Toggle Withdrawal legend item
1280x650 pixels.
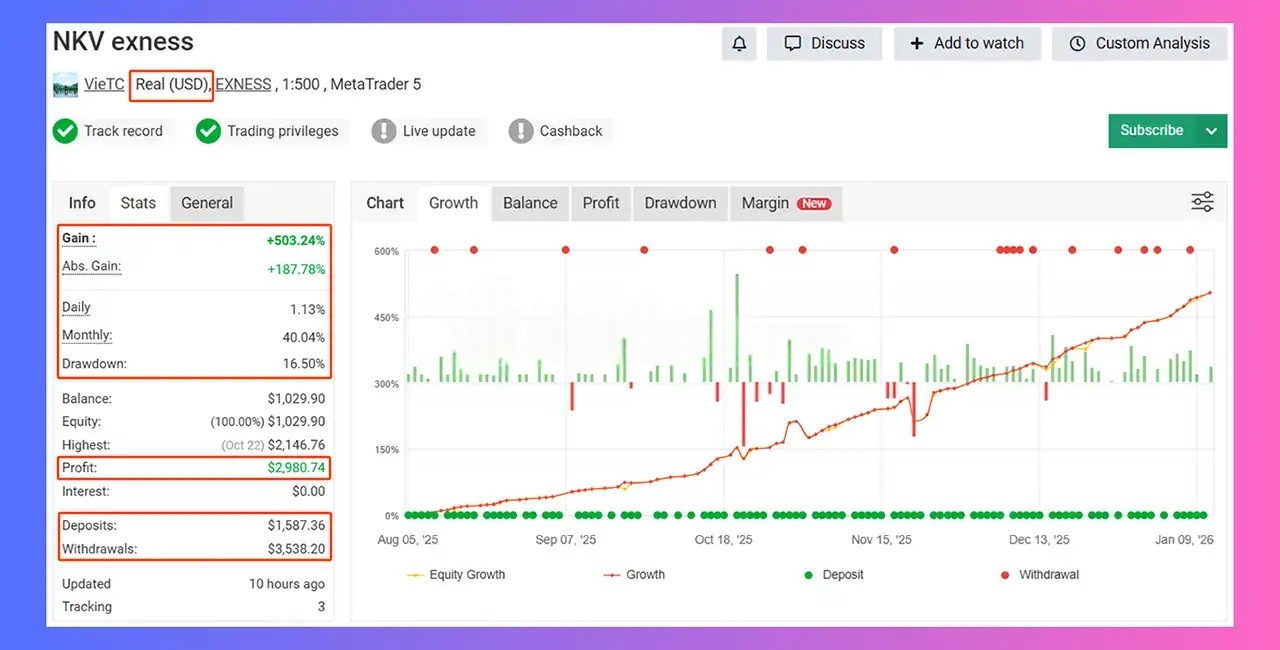[1039, 575]
